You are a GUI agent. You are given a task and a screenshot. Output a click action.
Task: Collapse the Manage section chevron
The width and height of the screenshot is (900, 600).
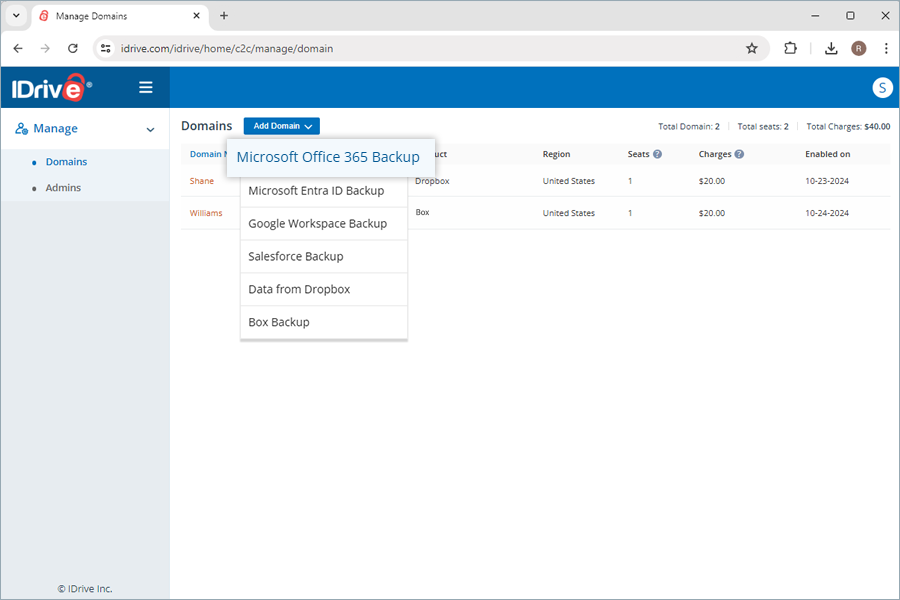click(x=150, y=129)
